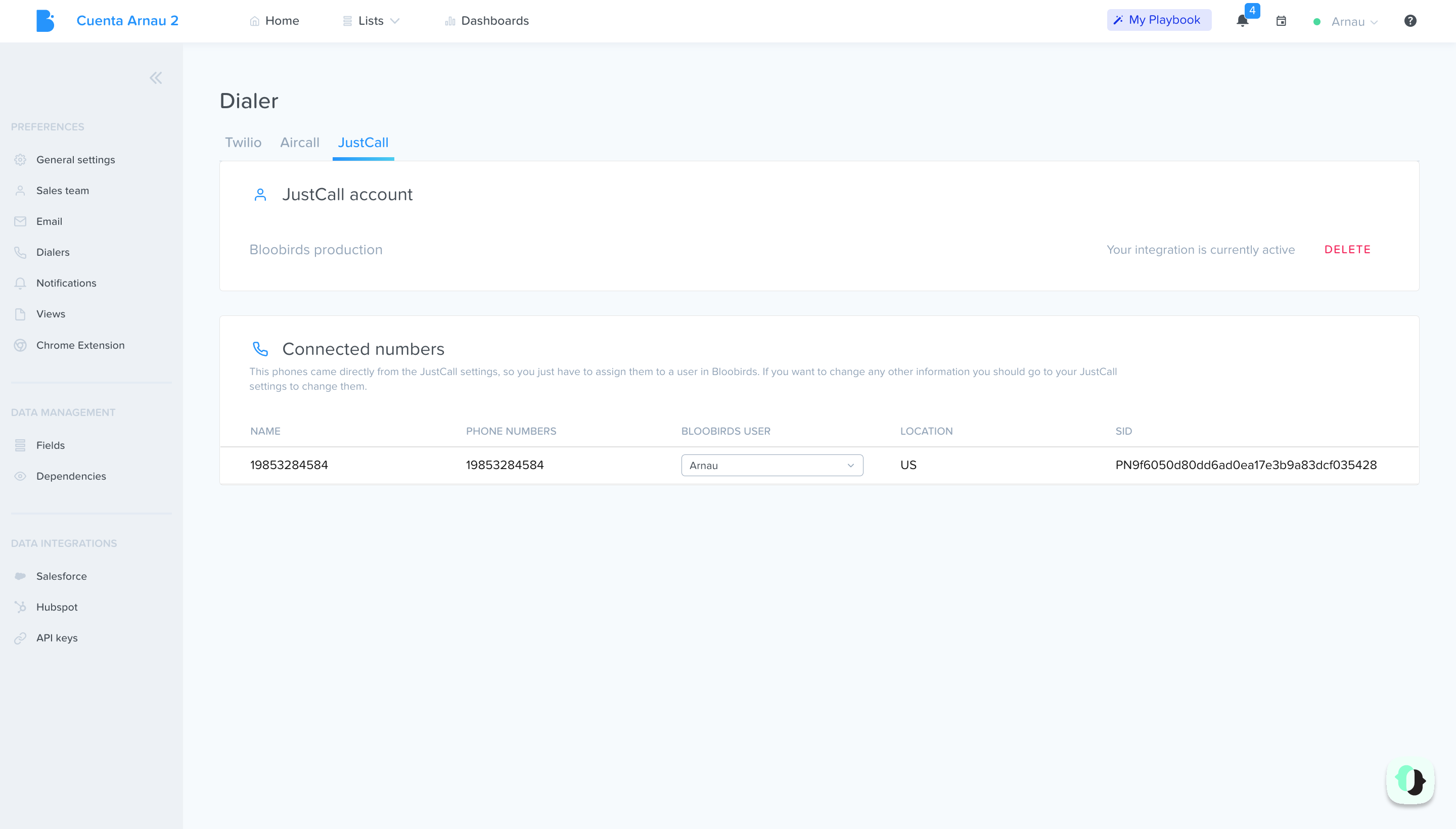Expand the Arnau account menu chevron

(1374, 22)
